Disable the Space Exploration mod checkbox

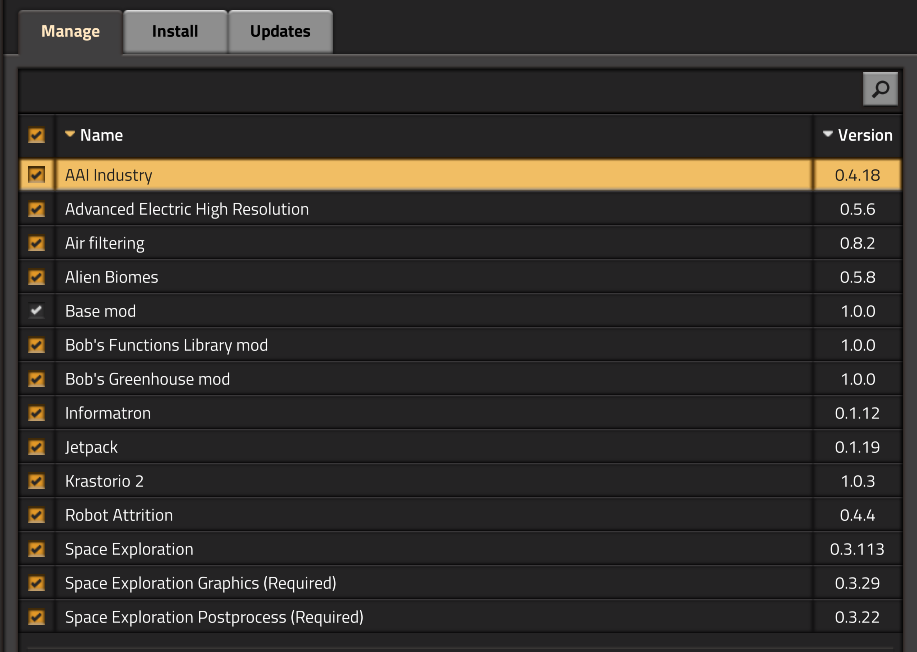(37, 549)
